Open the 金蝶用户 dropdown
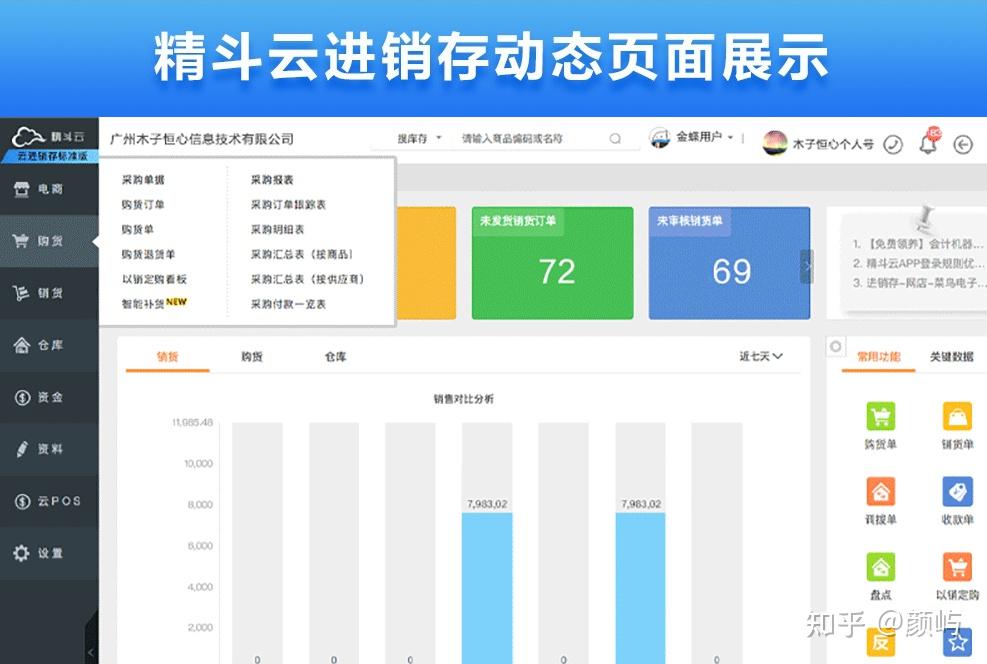 (704, 137)
